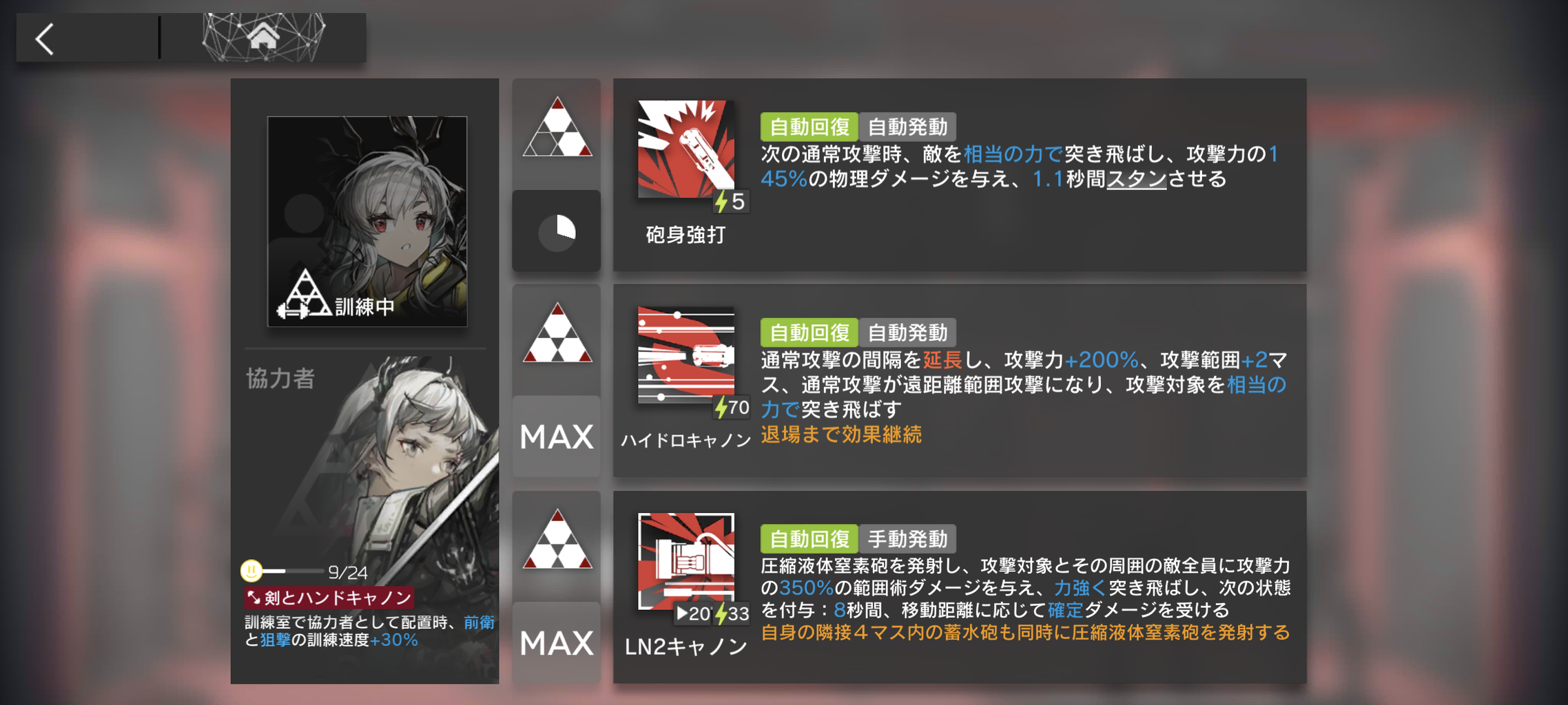
Task: Tap the ハイドロキャノン skill icon
Action: [686, 355]
